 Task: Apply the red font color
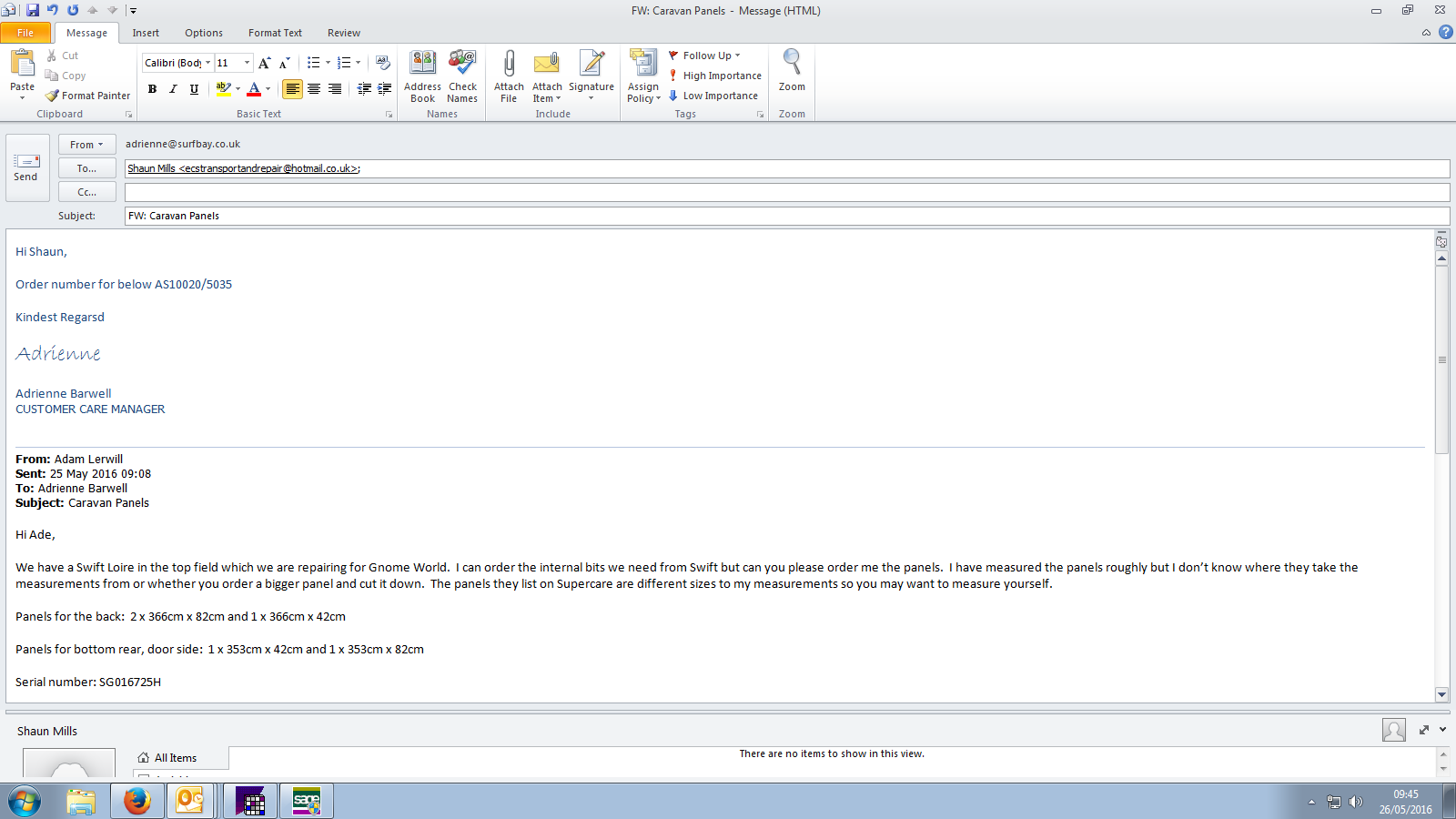pyautogui.click(x=254, y=89)
